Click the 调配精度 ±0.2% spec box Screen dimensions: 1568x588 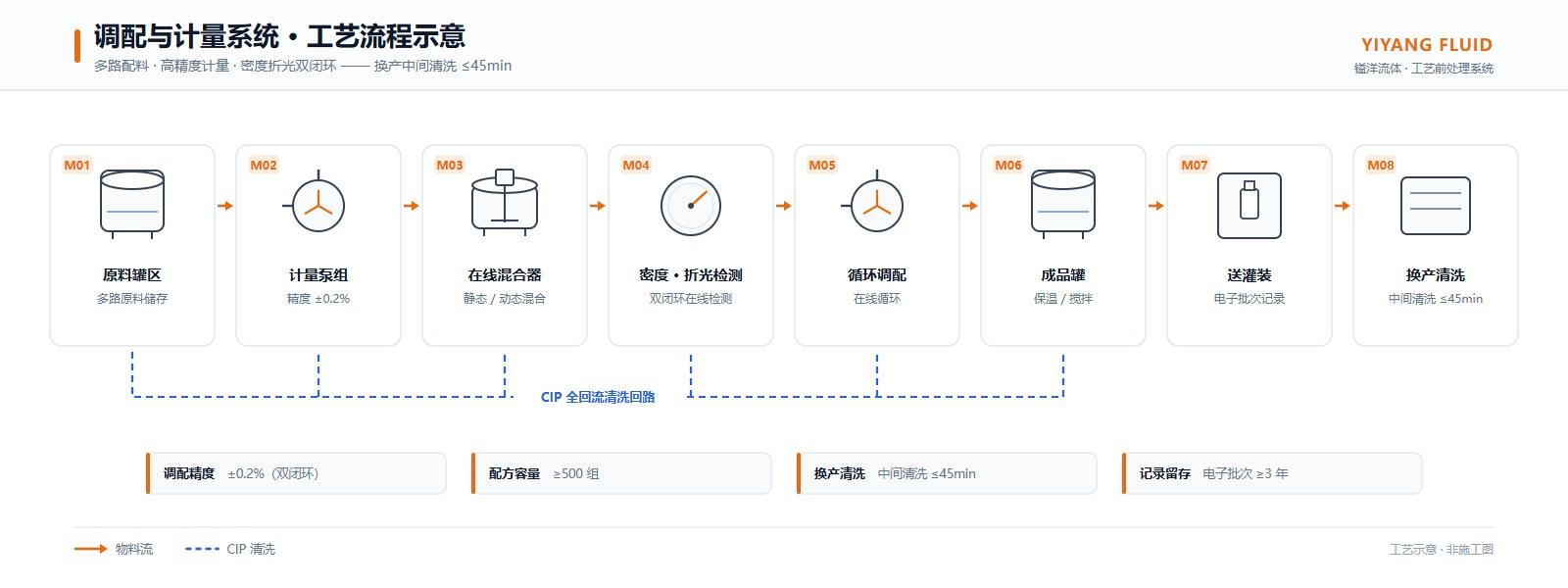(x=296, y=473)
